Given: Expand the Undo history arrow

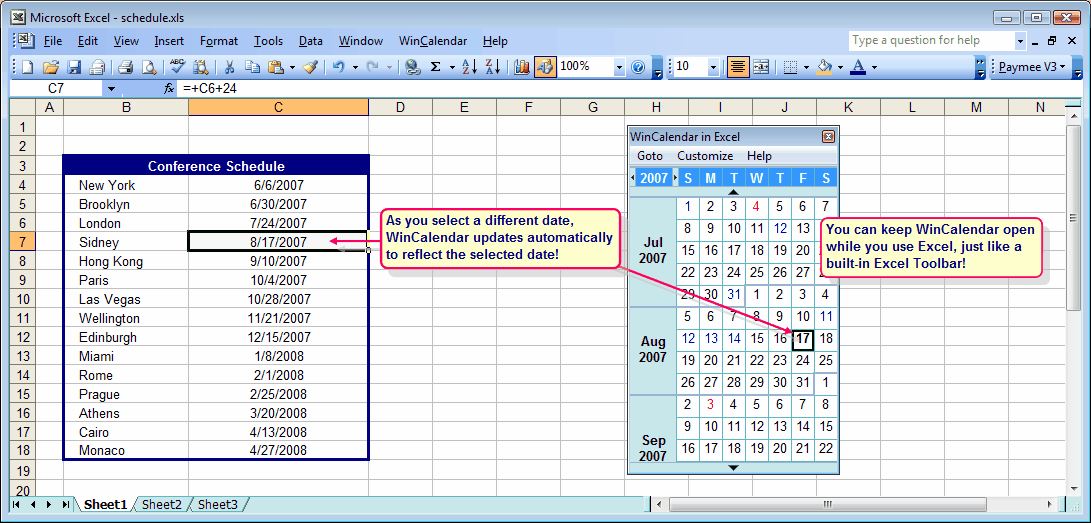Looking at the screenshot, I should [x=355, y=67].
